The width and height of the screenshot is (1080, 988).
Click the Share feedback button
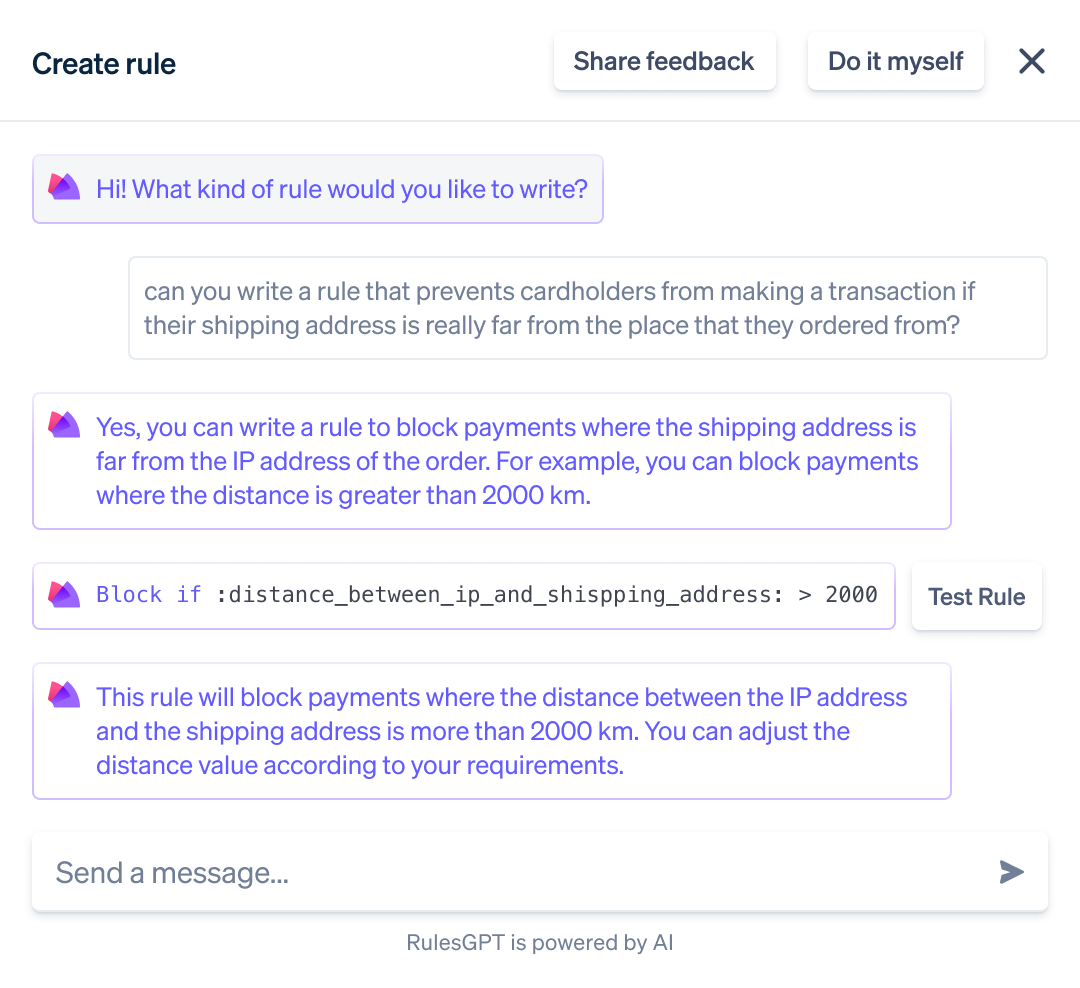pyautogui.click(x=664, y=61)
